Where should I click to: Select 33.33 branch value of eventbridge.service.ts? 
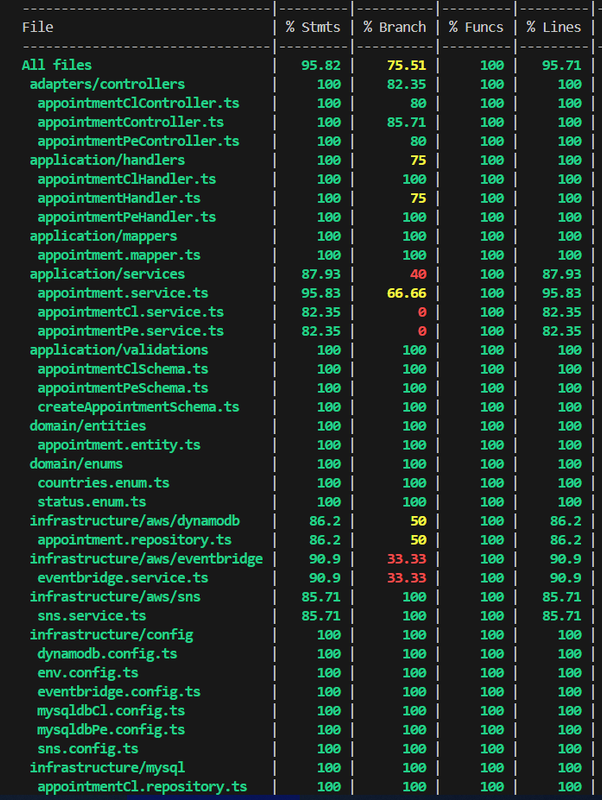point(407,578)
